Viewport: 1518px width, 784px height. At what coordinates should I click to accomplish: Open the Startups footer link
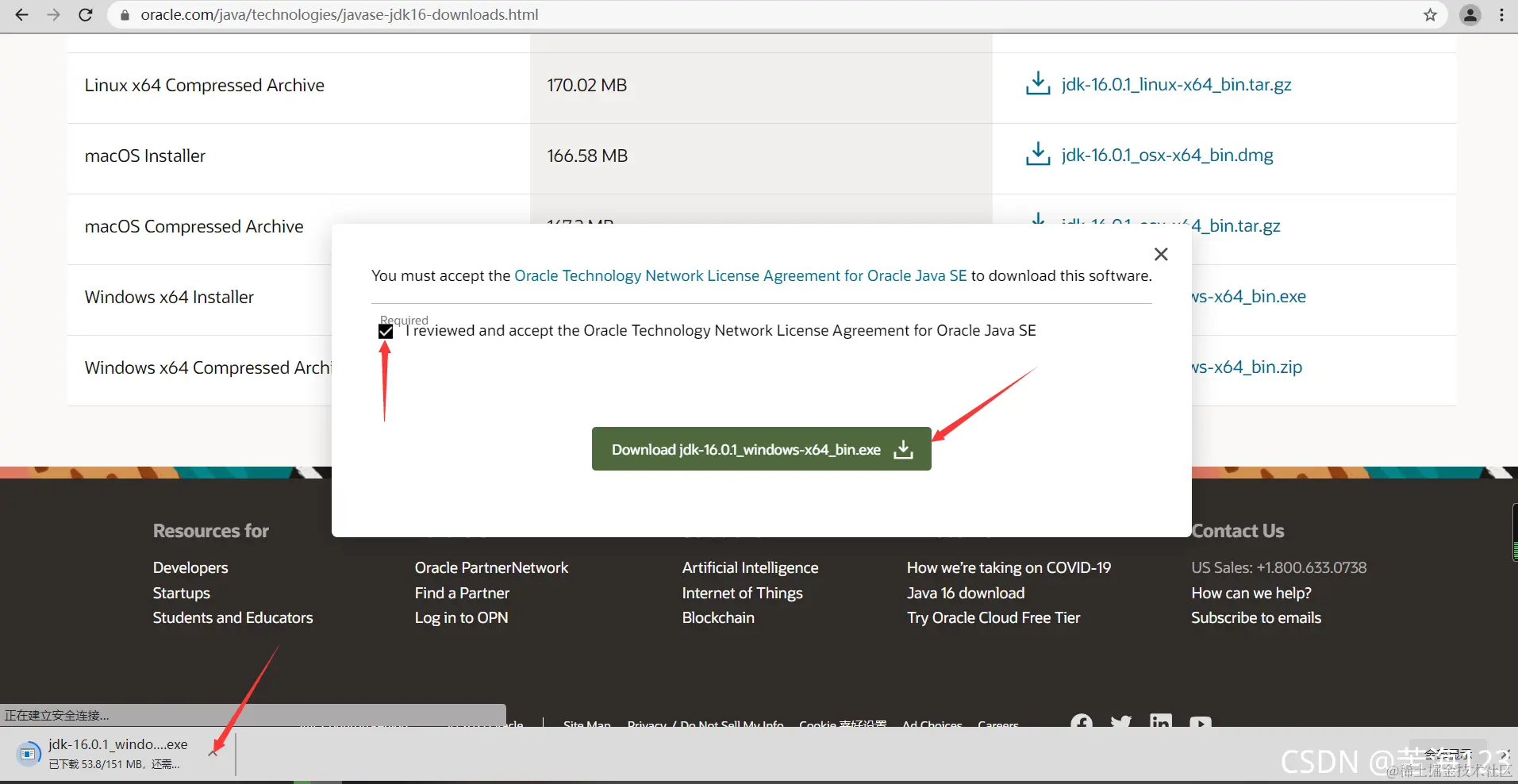pos(182,593)
